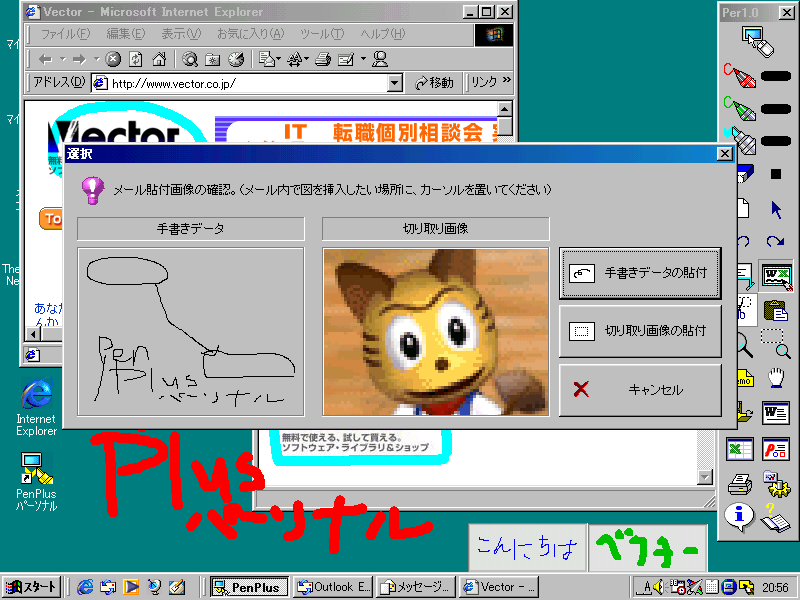This screenshot has width=800, height=600.
Task: Click the Excel icon in PenPlus palette
Action: point(740,449)
